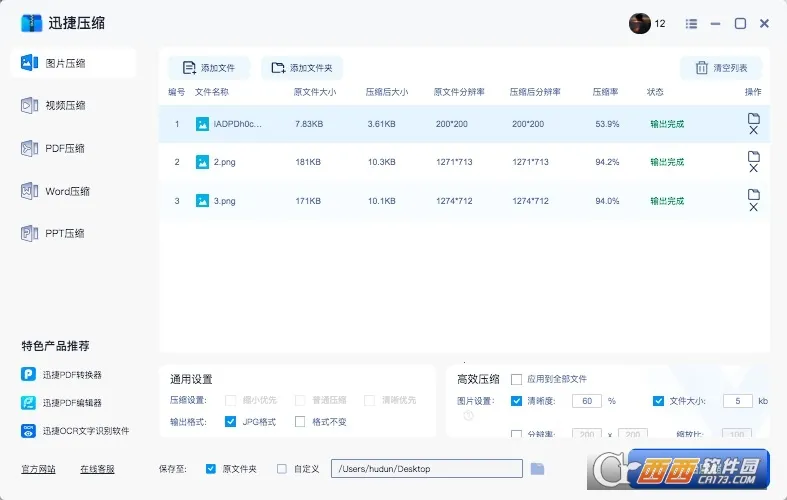
Task: Click the 迅捷OCR文字识别软件 icon
Action: [x=28, y=431]
